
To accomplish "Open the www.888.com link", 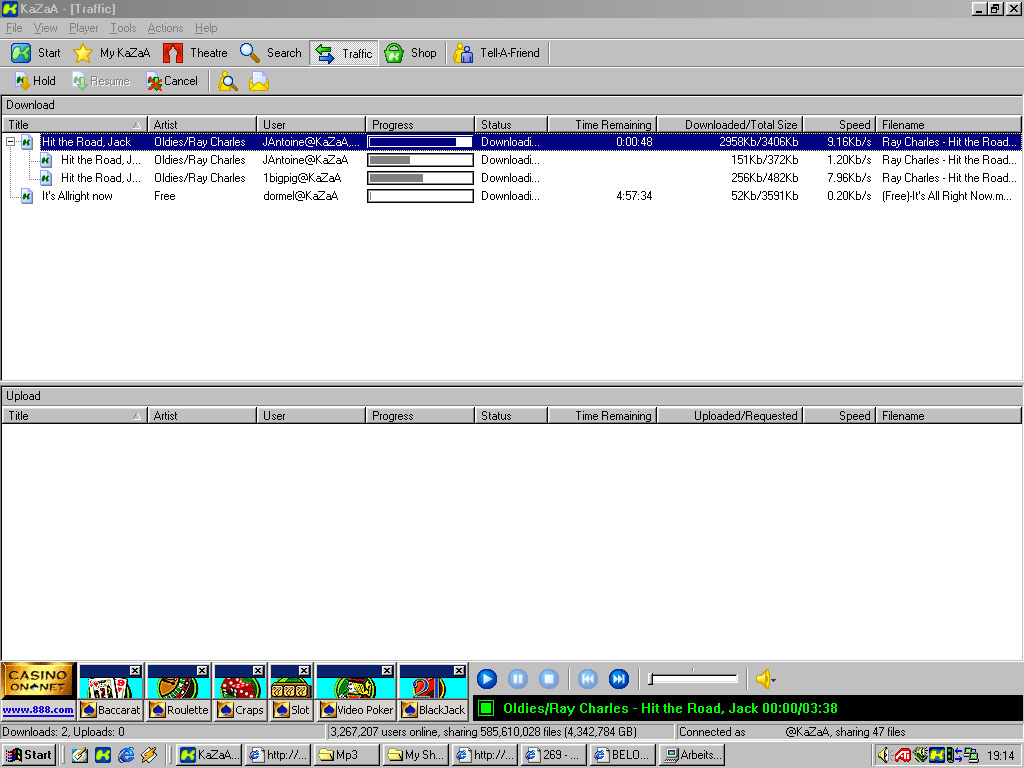I will tap(38, 710).
